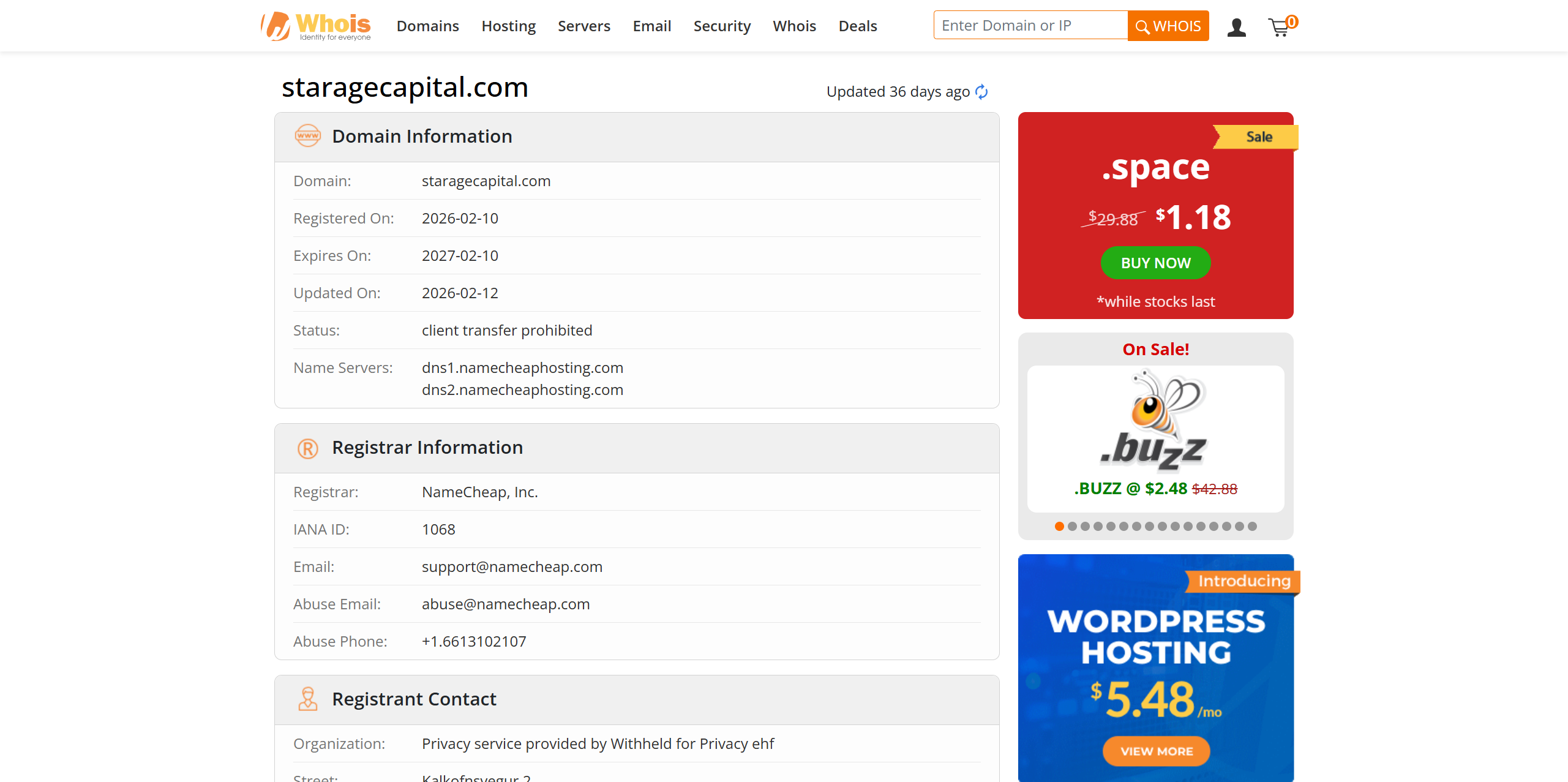Click the expiry date 2027-02-10
This screenshot has height=782, width=1568.
click(460, 256)
